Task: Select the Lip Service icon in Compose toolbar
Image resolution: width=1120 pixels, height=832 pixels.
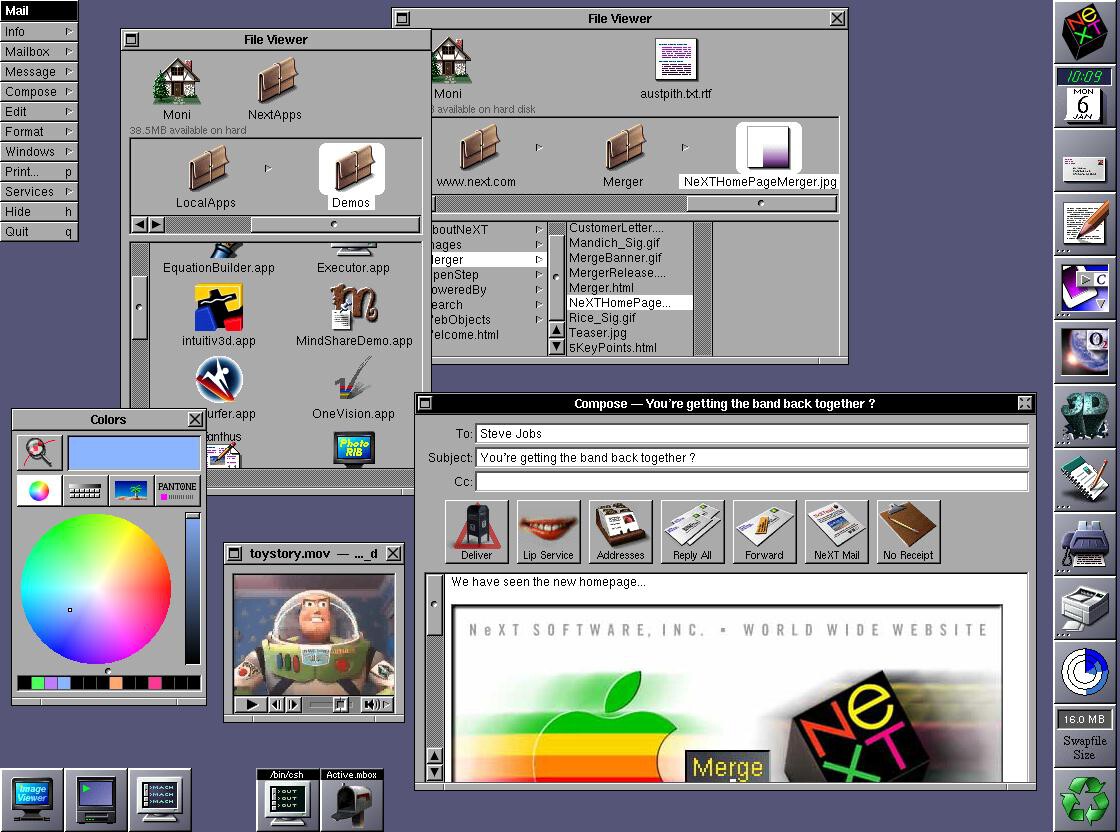Action: (x=548, y=528)
